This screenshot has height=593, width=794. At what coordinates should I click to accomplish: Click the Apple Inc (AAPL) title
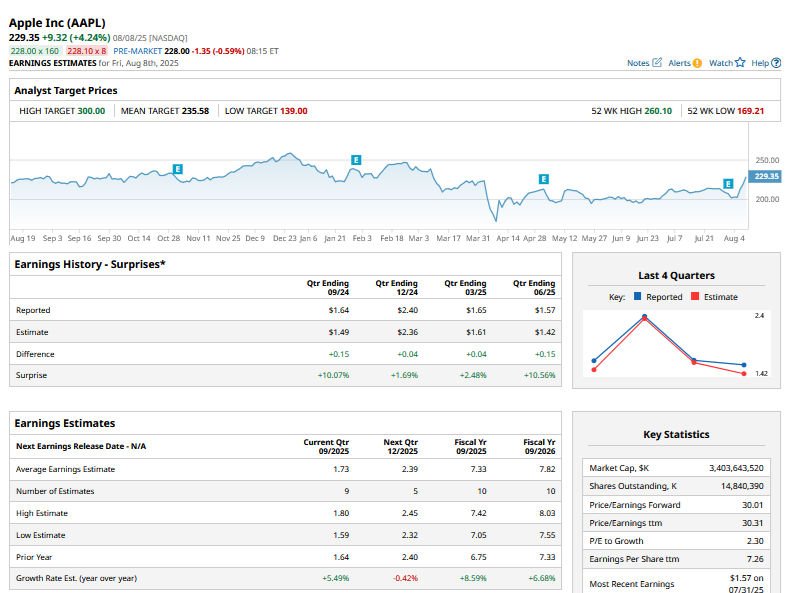click(57, 23)
